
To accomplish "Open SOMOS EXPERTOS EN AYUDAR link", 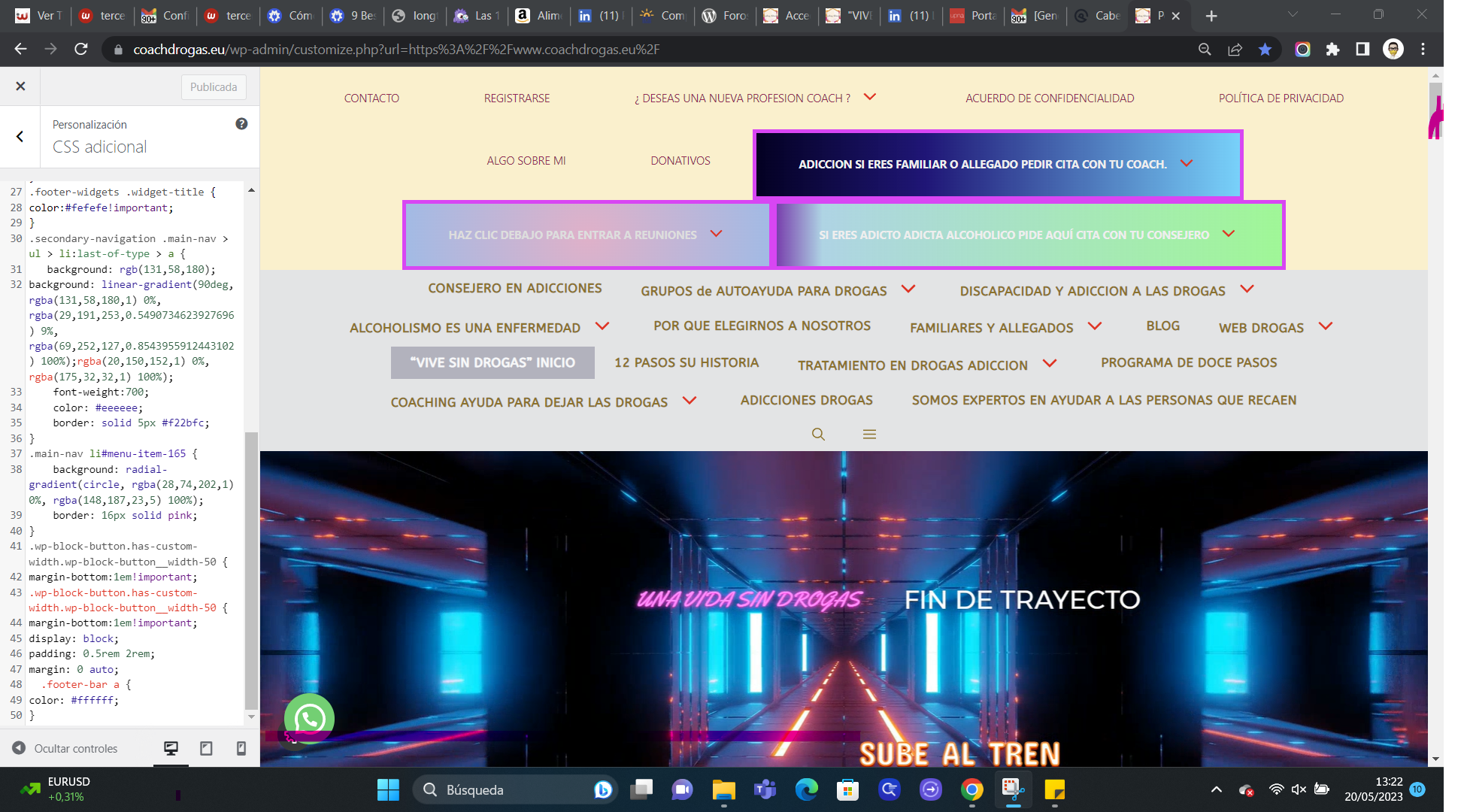I will click(x=1104, y=401).
